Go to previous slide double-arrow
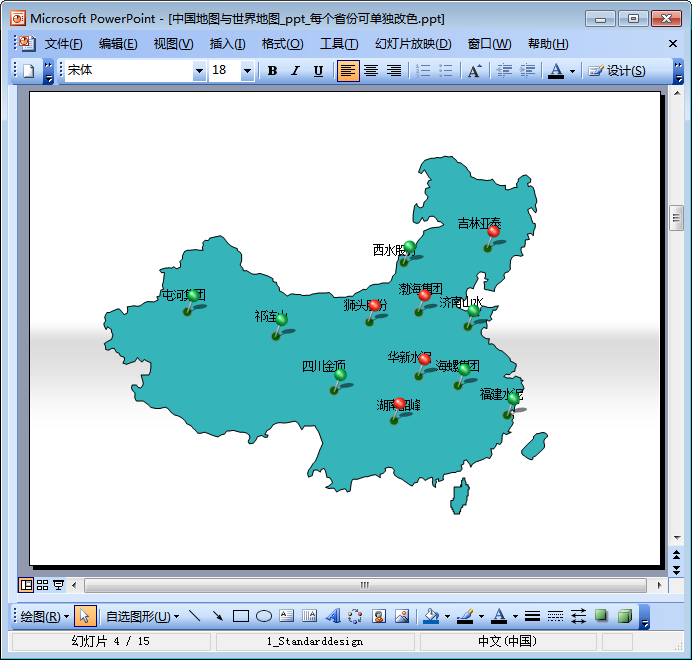Image resolution: width=692 pixels, height=660 pixels. [x=677, y=554]
